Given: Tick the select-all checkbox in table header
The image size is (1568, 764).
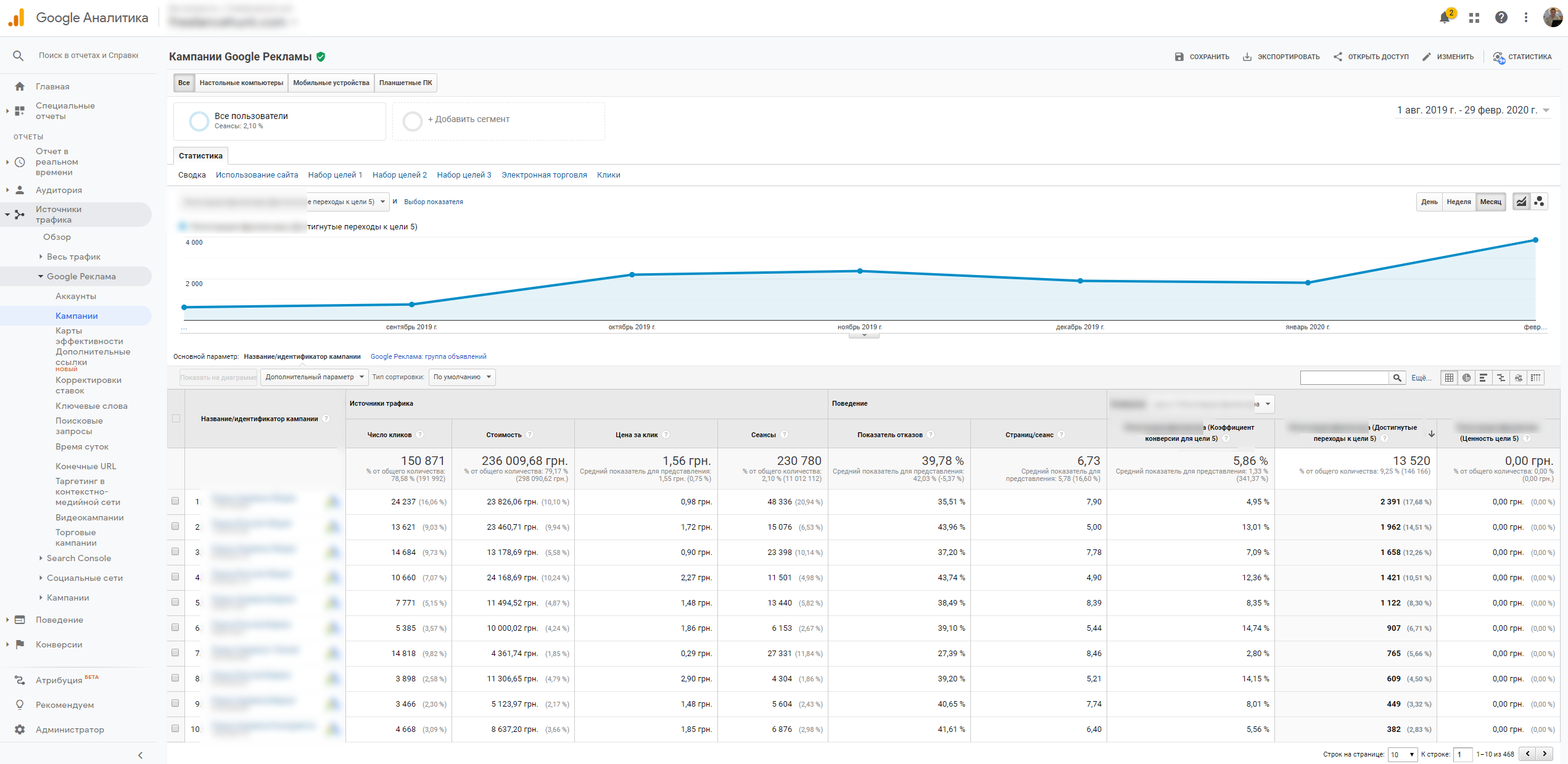Looking at the screenshot, I should pos(176,419).
